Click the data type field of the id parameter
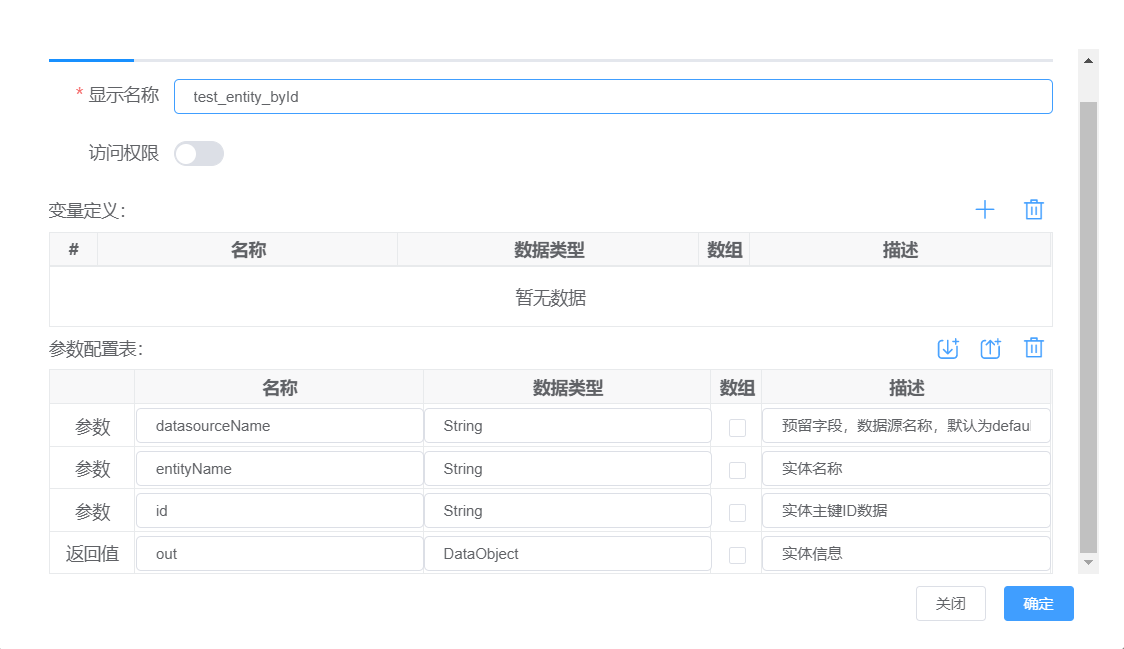 coord(567,511)
